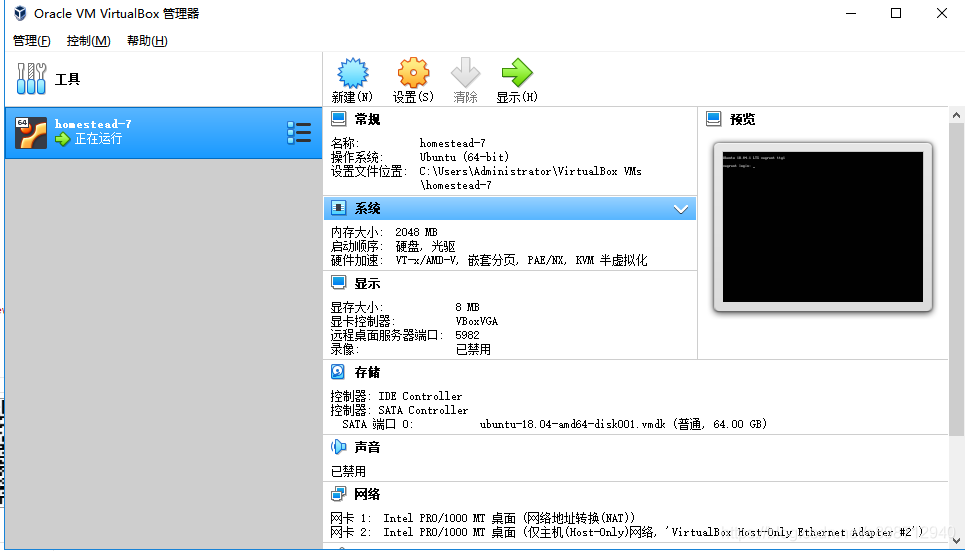
Task: Open the 帮助(H) menu
Action: tap(147, 41)
